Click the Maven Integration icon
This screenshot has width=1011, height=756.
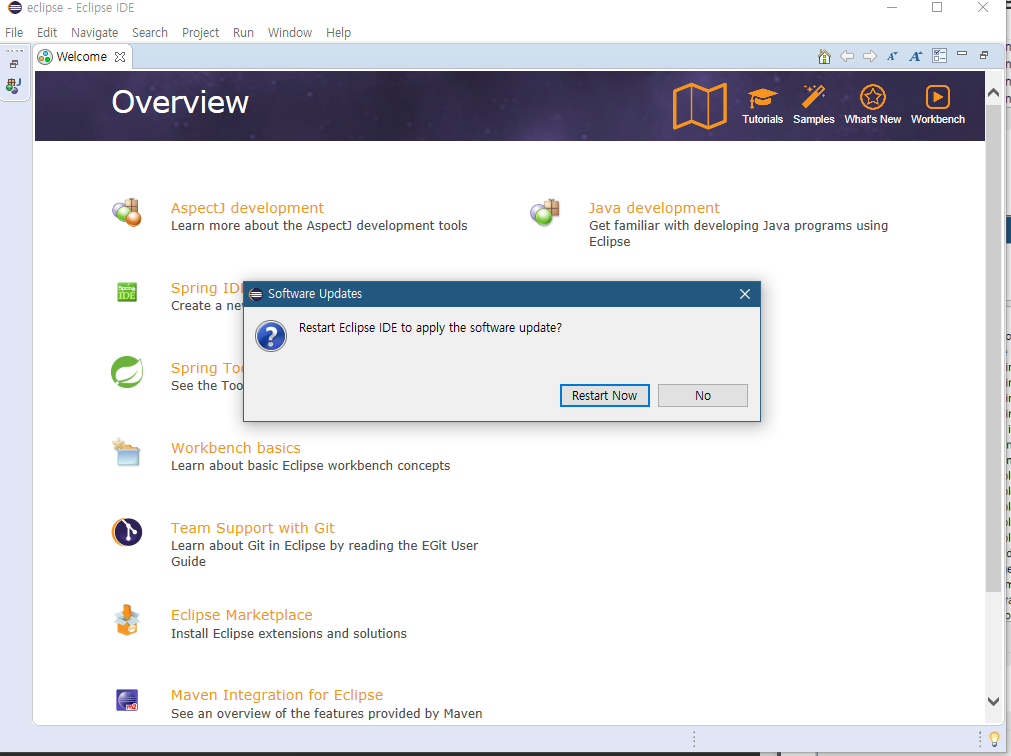pos(126,700)
